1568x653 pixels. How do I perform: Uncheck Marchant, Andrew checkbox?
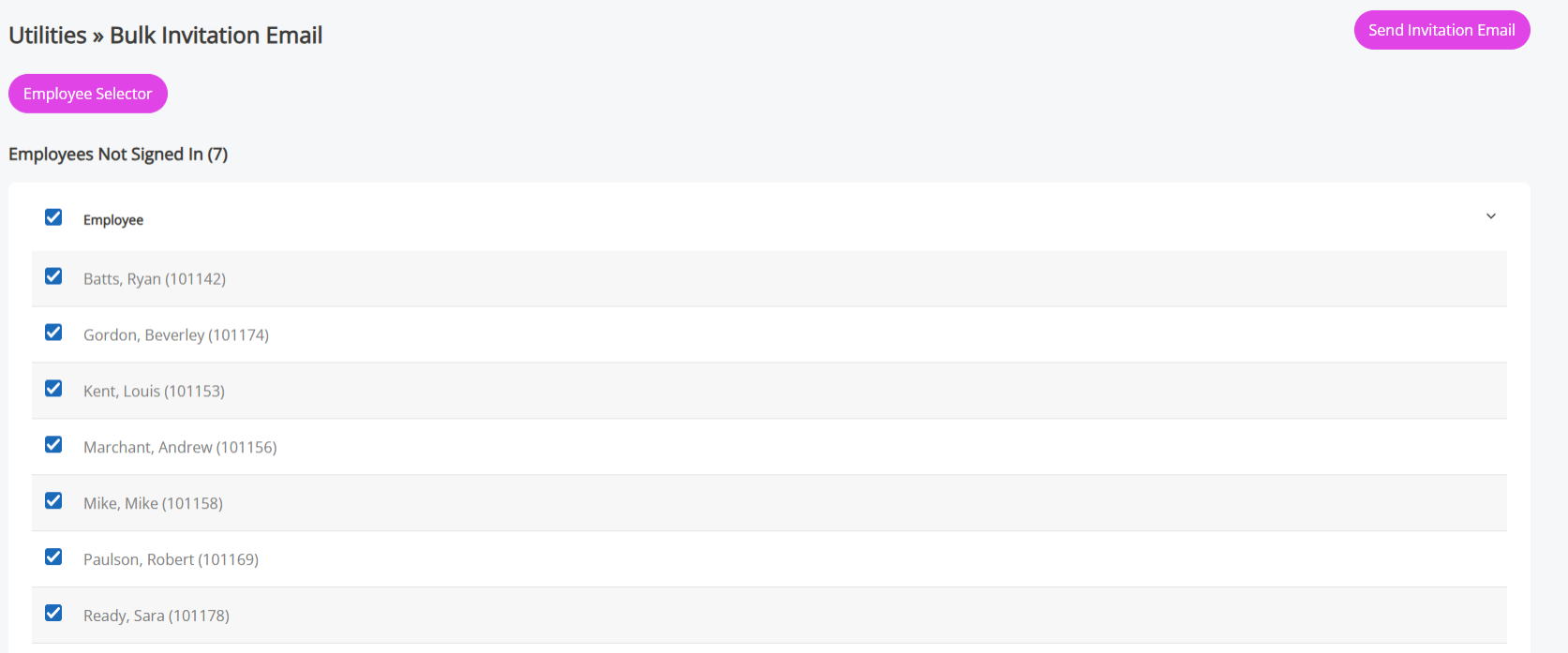[x=53, y=445]
